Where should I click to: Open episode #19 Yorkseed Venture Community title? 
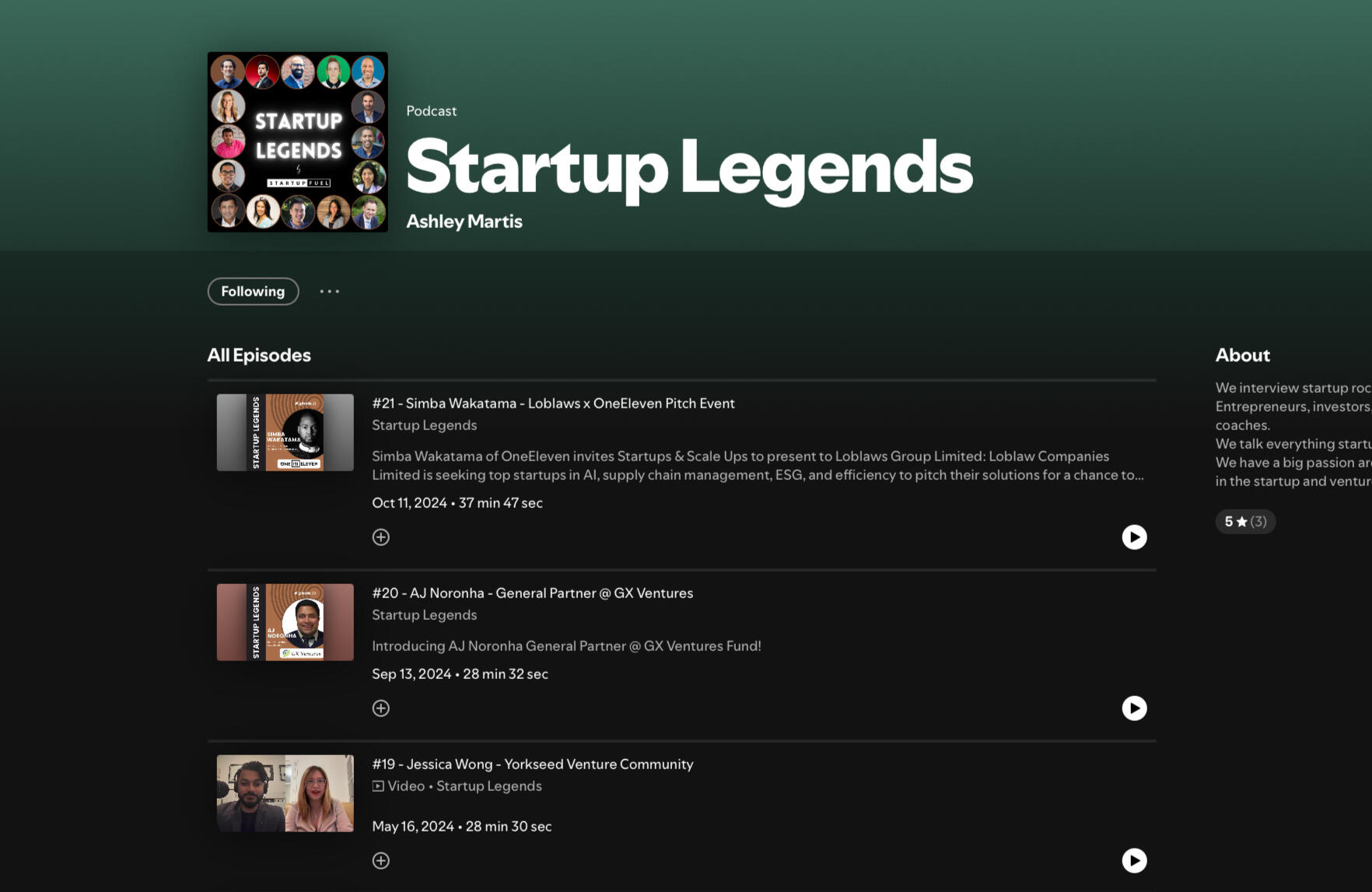[532, 764]
